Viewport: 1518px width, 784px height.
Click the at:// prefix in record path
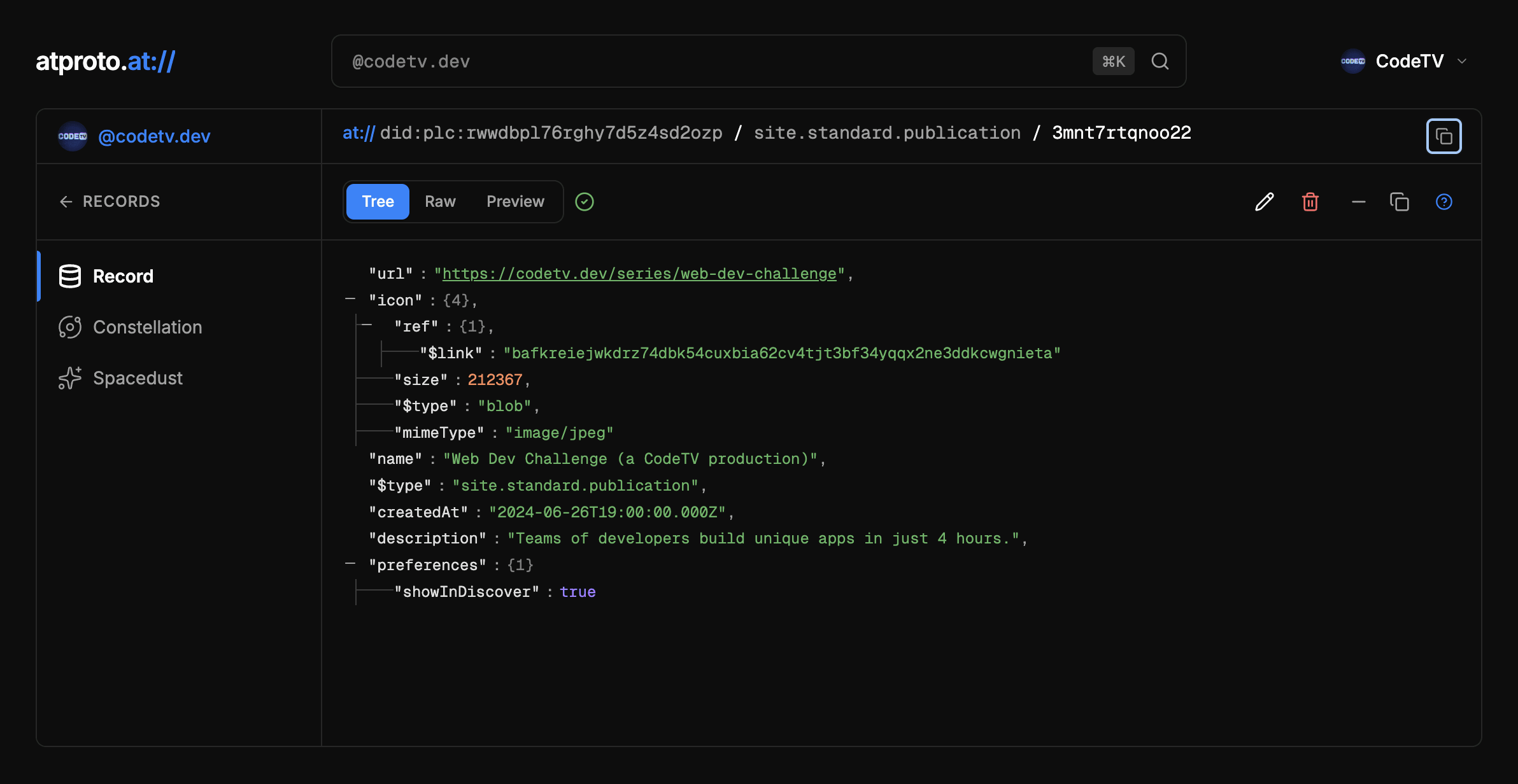[359, 133]
